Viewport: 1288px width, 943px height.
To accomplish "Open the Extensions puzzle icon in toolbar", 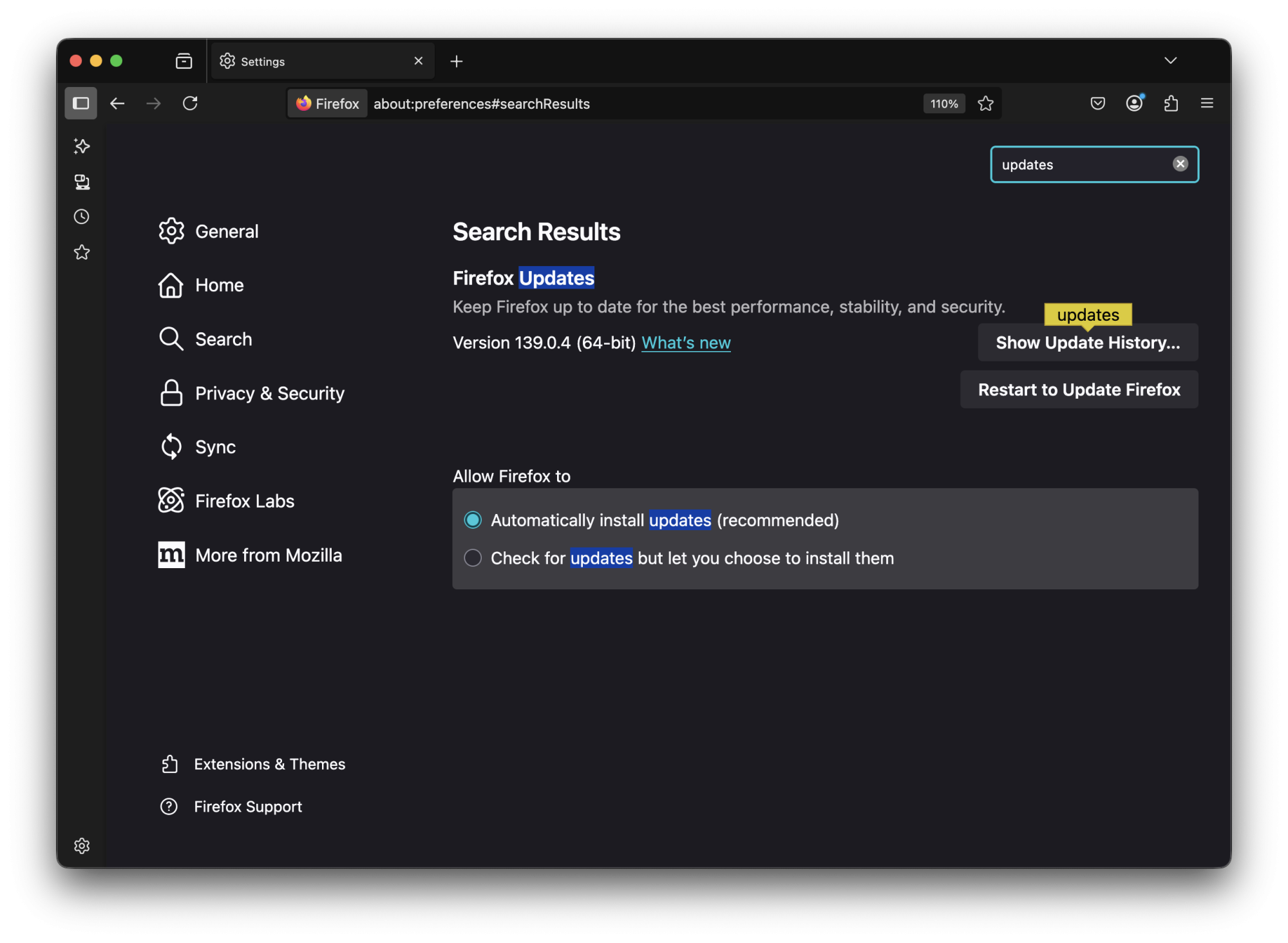I will tap(1171, 103).
